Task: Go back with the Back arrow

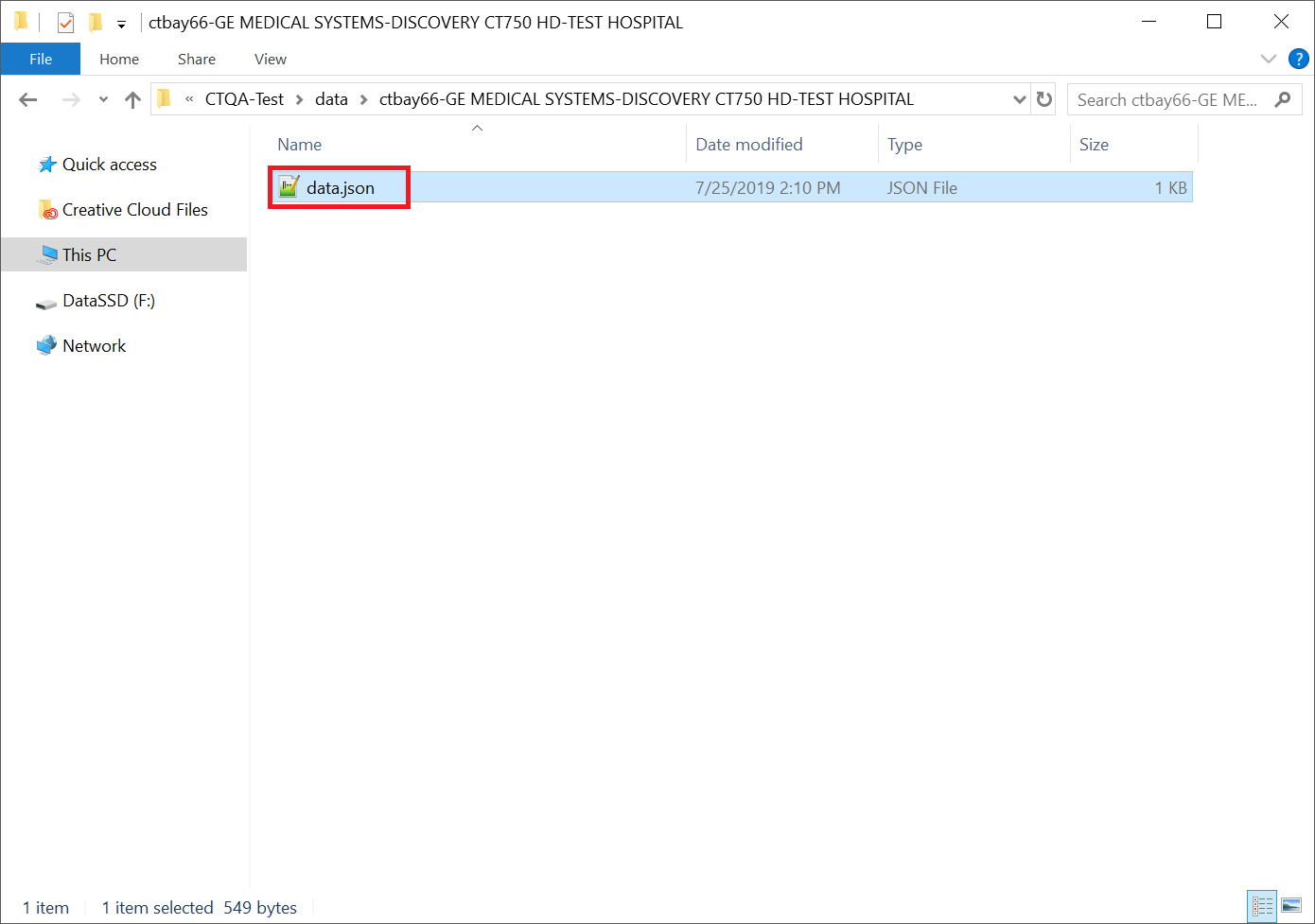Action: point(28,99)
